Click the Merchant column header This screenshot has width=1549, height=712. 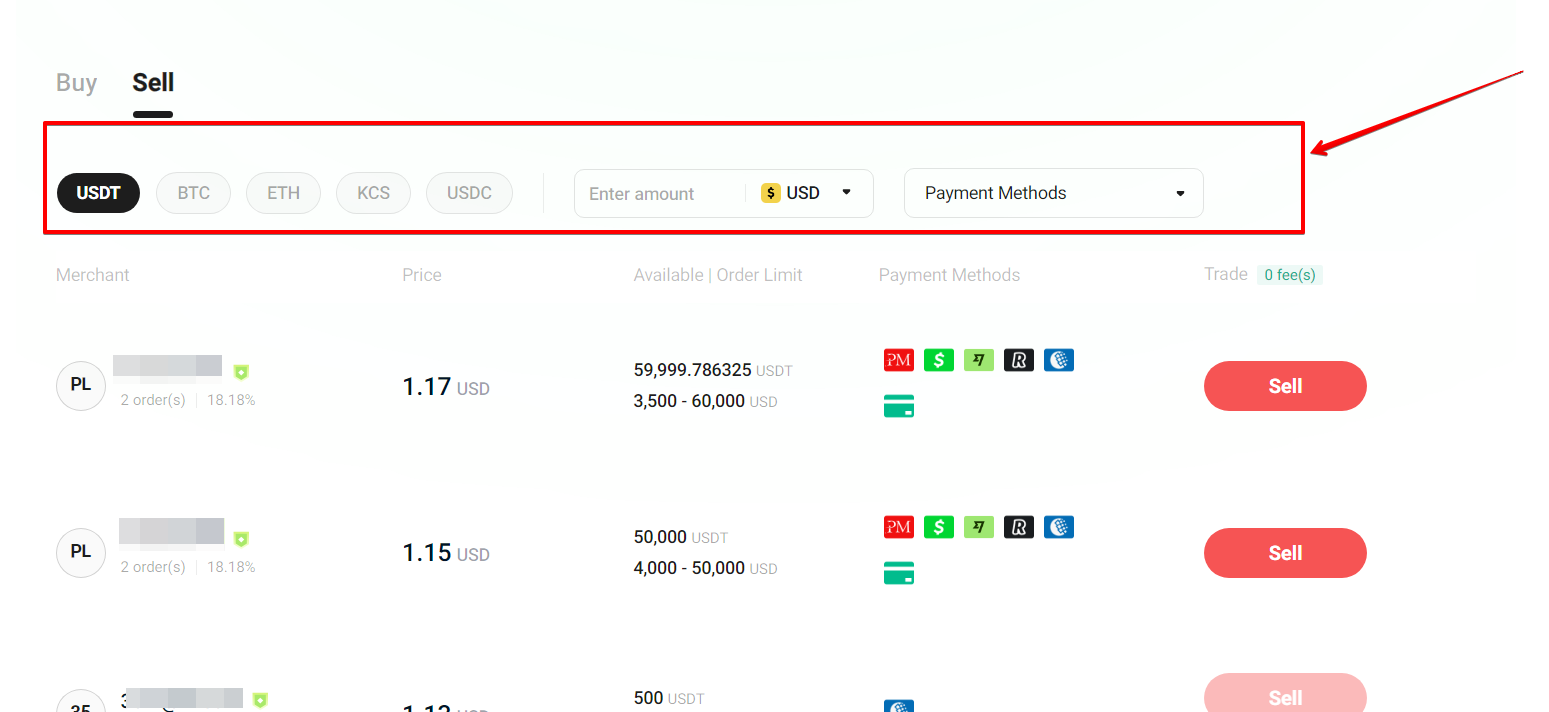(x=93, y=275)
